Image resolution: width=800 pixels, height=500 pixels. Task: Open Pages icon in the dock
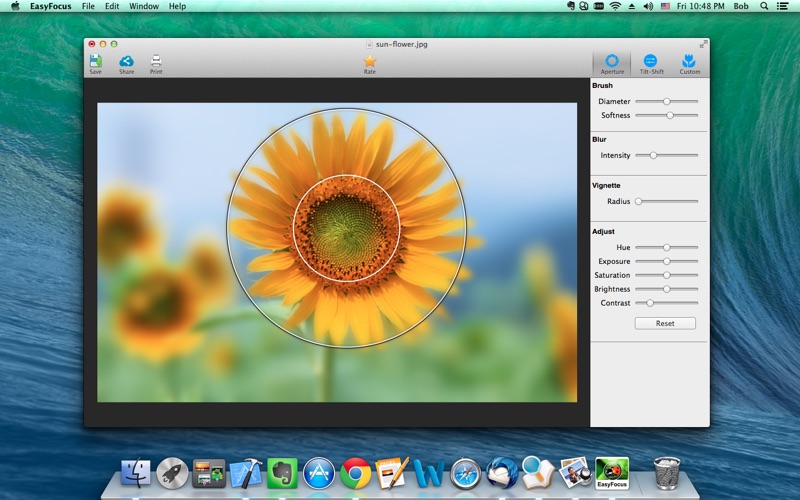point(392,473)
